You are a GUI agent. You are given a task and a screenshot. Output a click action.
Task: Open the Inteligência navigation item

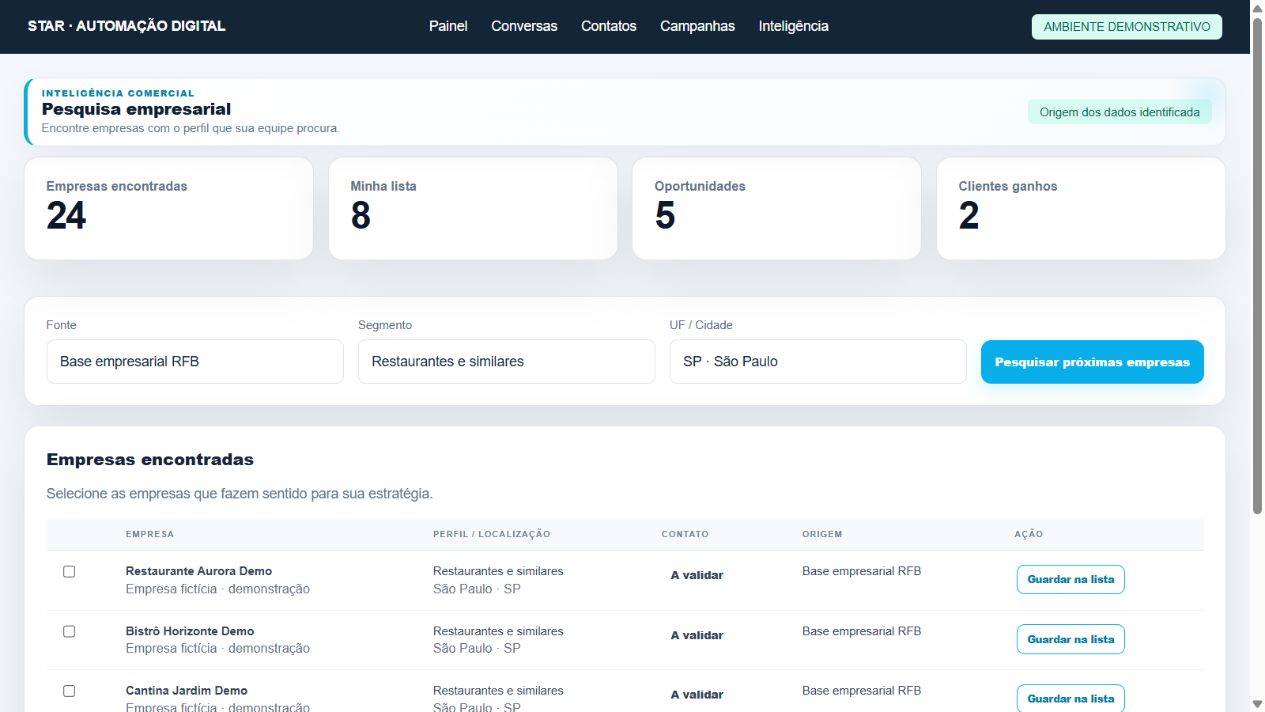coord(793,26)
